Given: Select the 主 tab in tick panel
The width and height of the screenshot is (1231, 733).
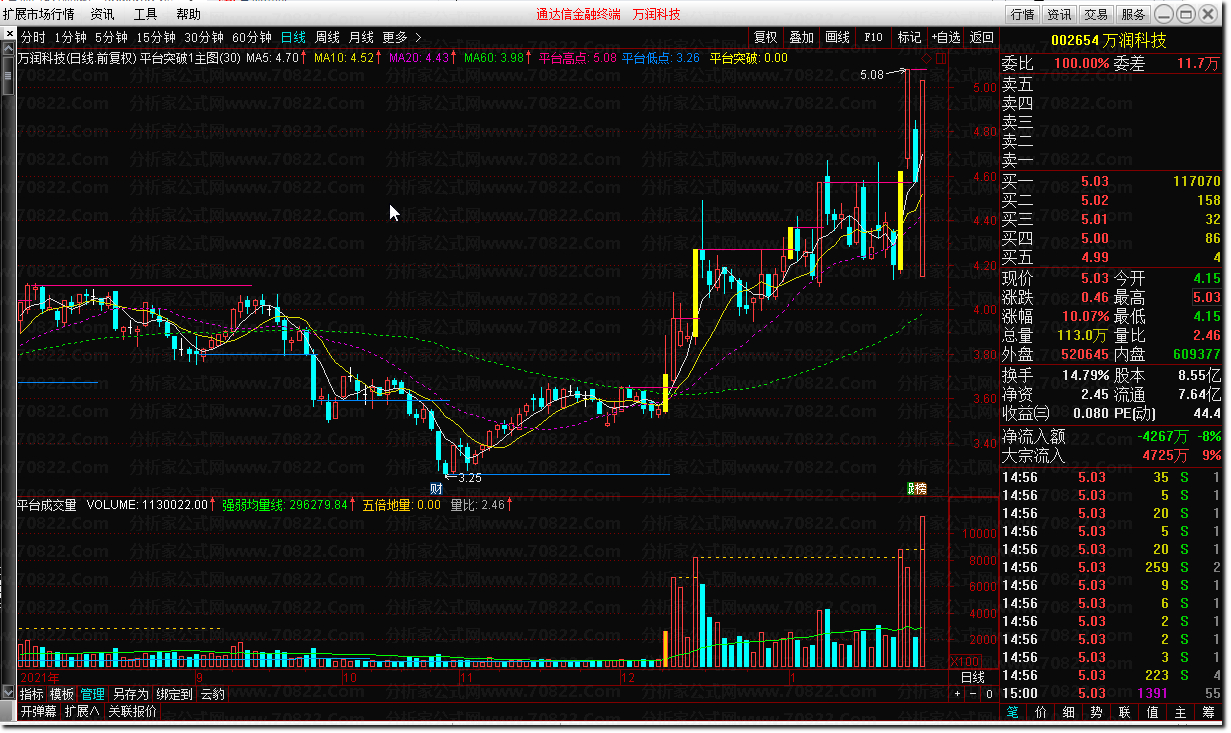Looking at the screenshot, I should click(x=1181, y=712).
